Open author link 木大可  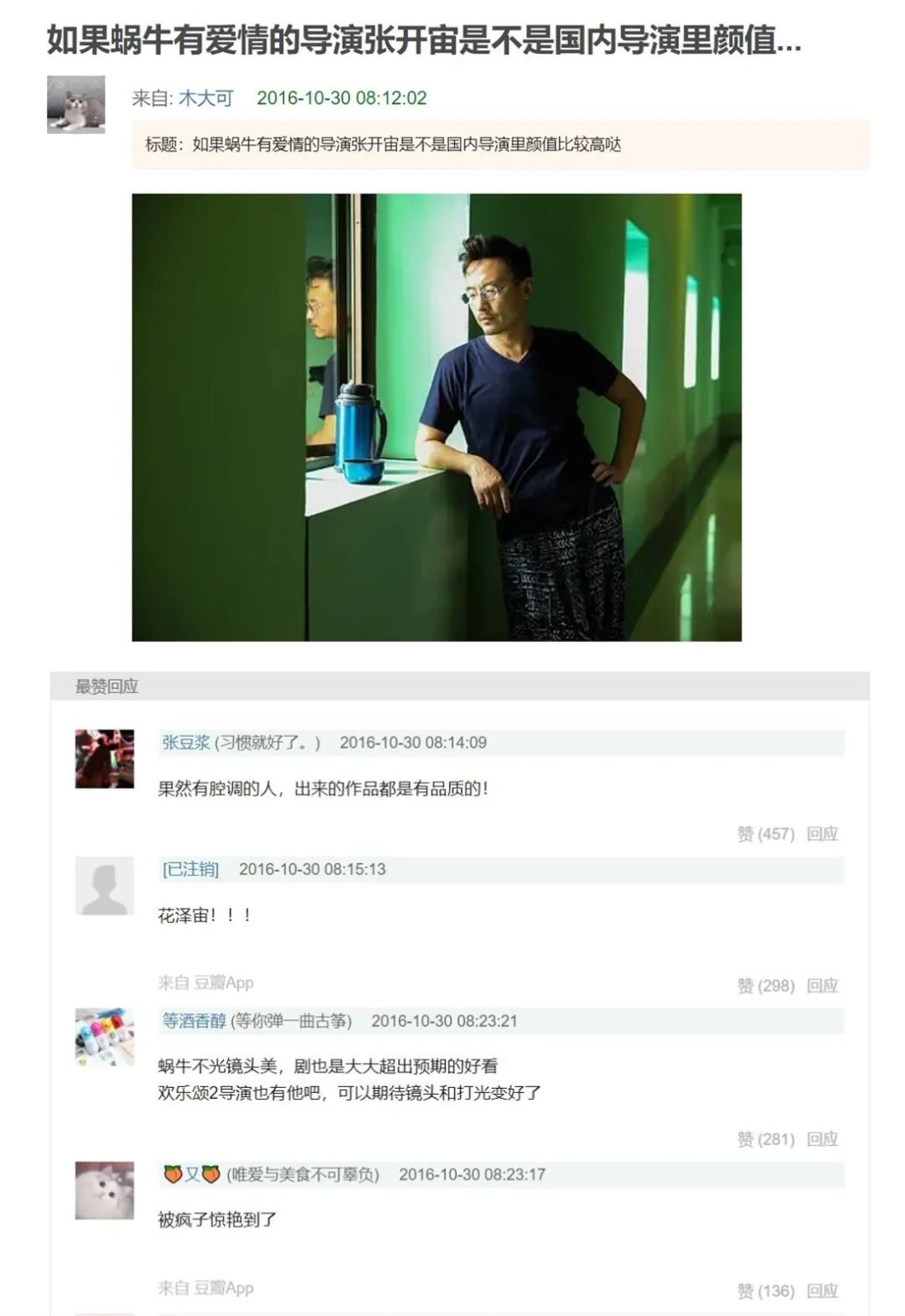[x=205, y=98]
